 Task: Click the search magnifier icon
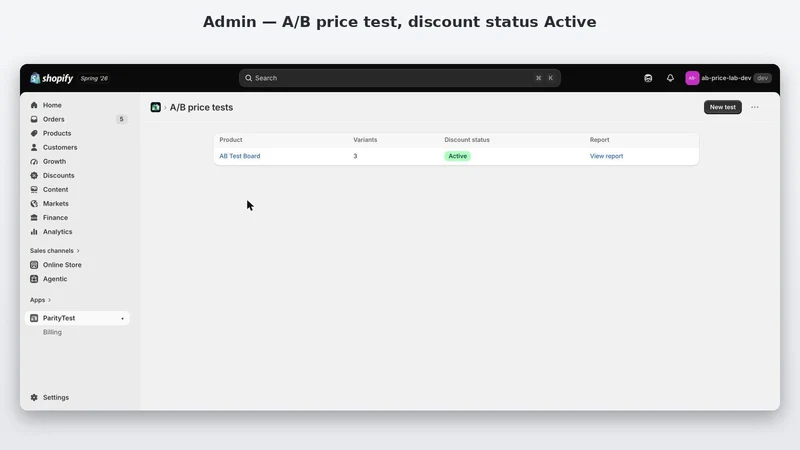click(x=248, y=78)
